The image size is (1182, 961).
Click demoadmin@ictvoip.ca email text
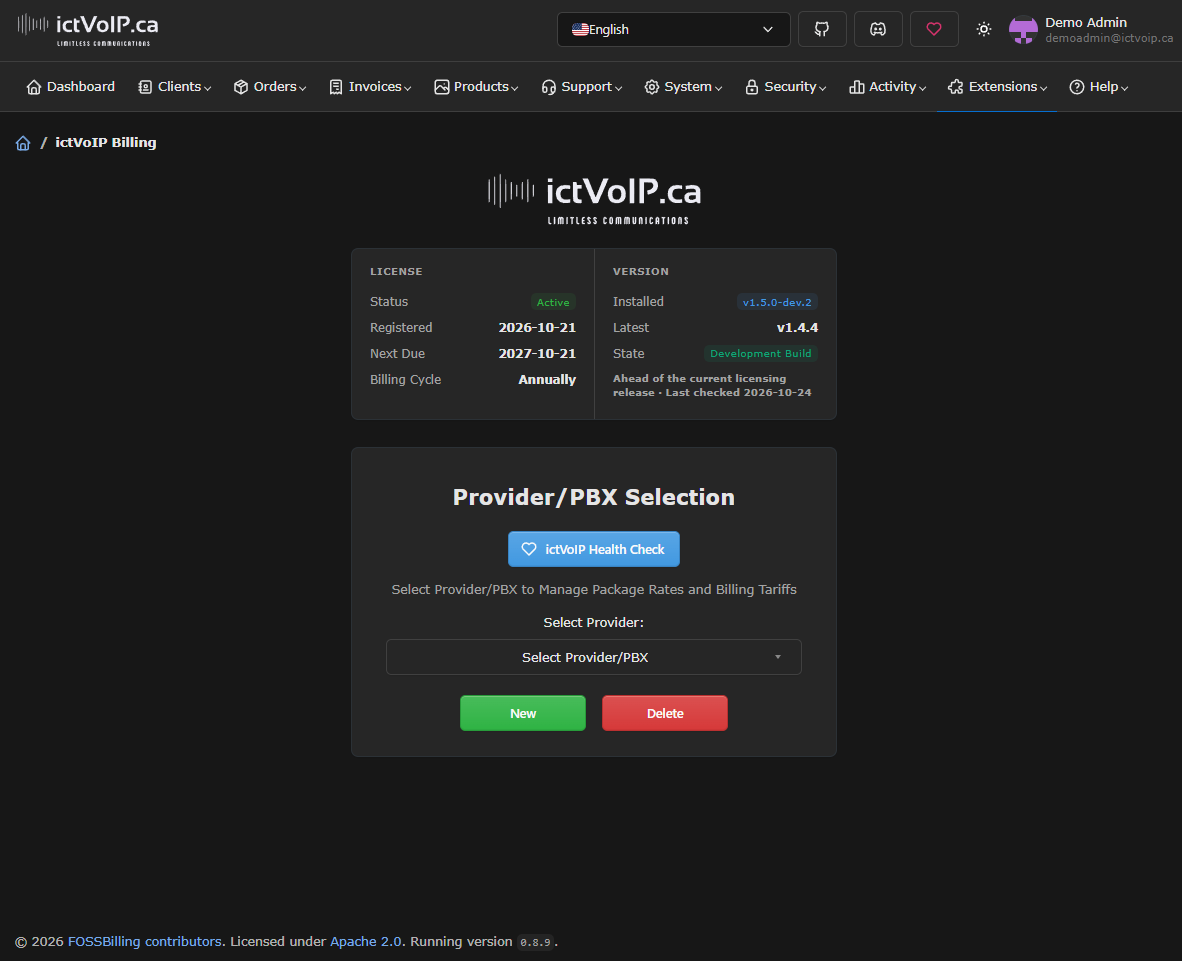click(1109, 38)
